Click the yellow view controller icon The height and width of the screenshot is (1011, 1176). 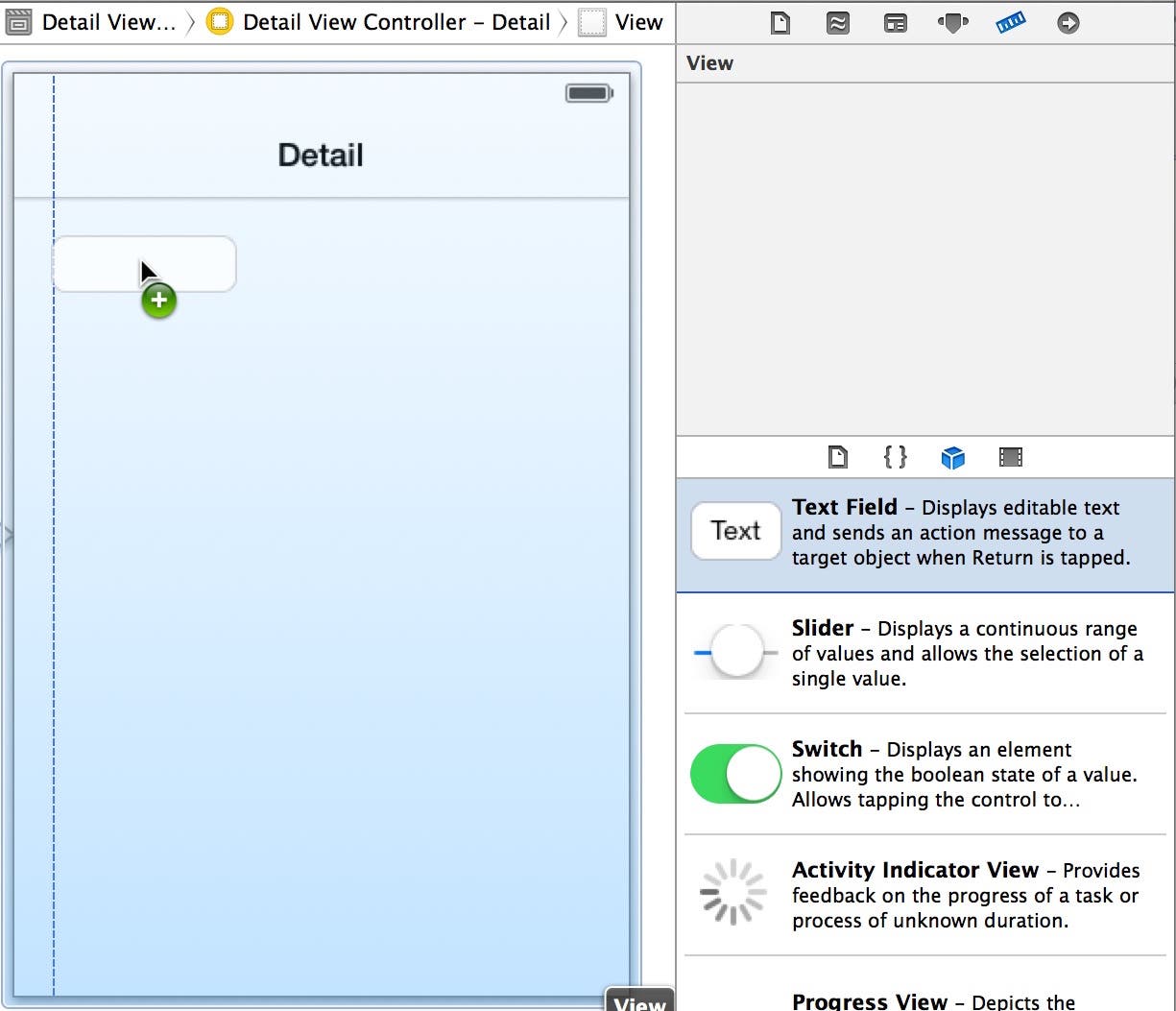coord(220,22)
